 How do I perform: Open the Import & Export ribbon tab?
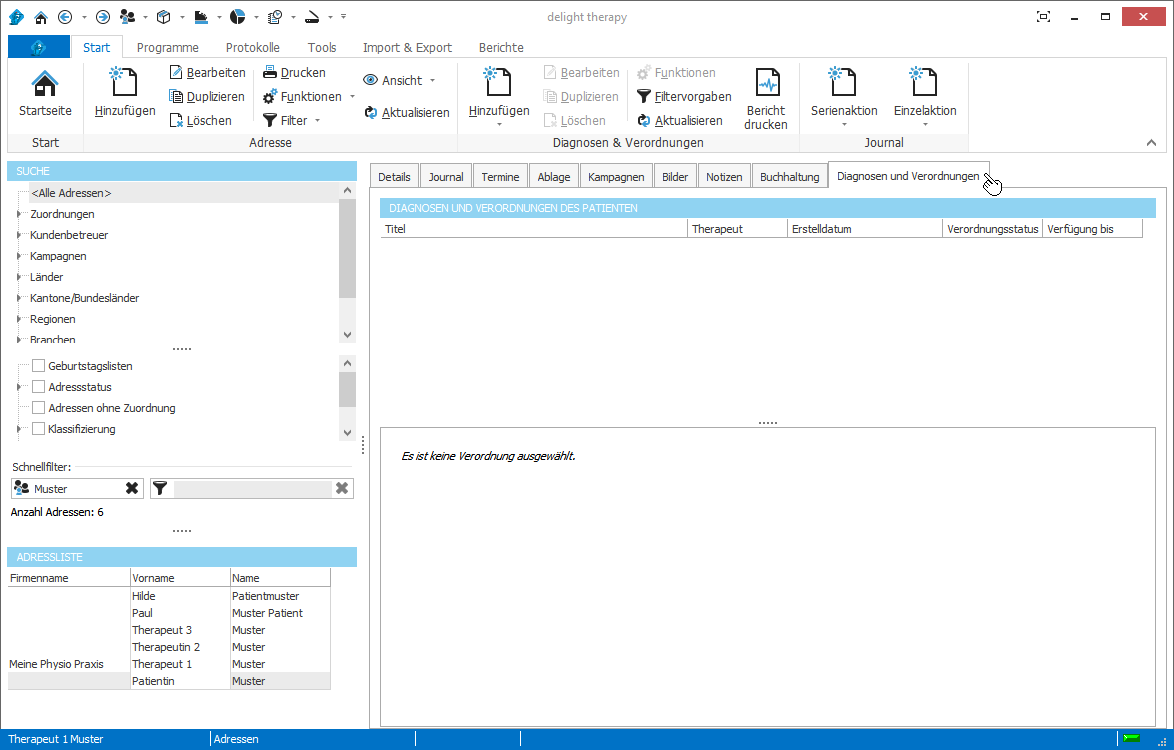[x=407, y=47]
